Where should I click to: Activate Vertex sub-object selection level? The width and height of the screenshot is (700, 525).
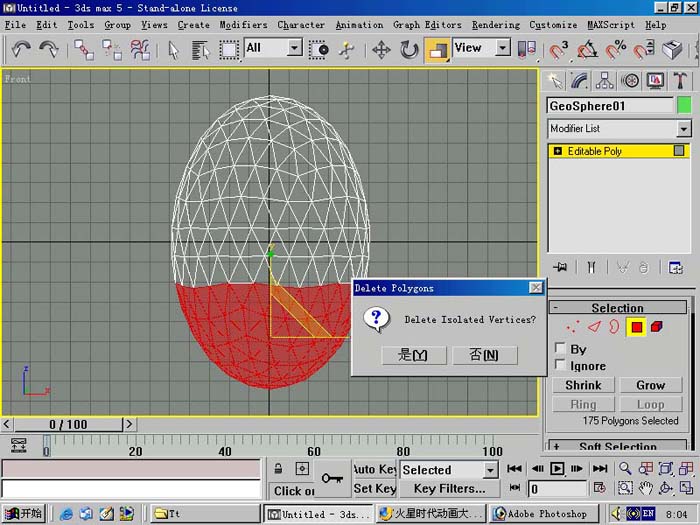[x=572, y=327]
